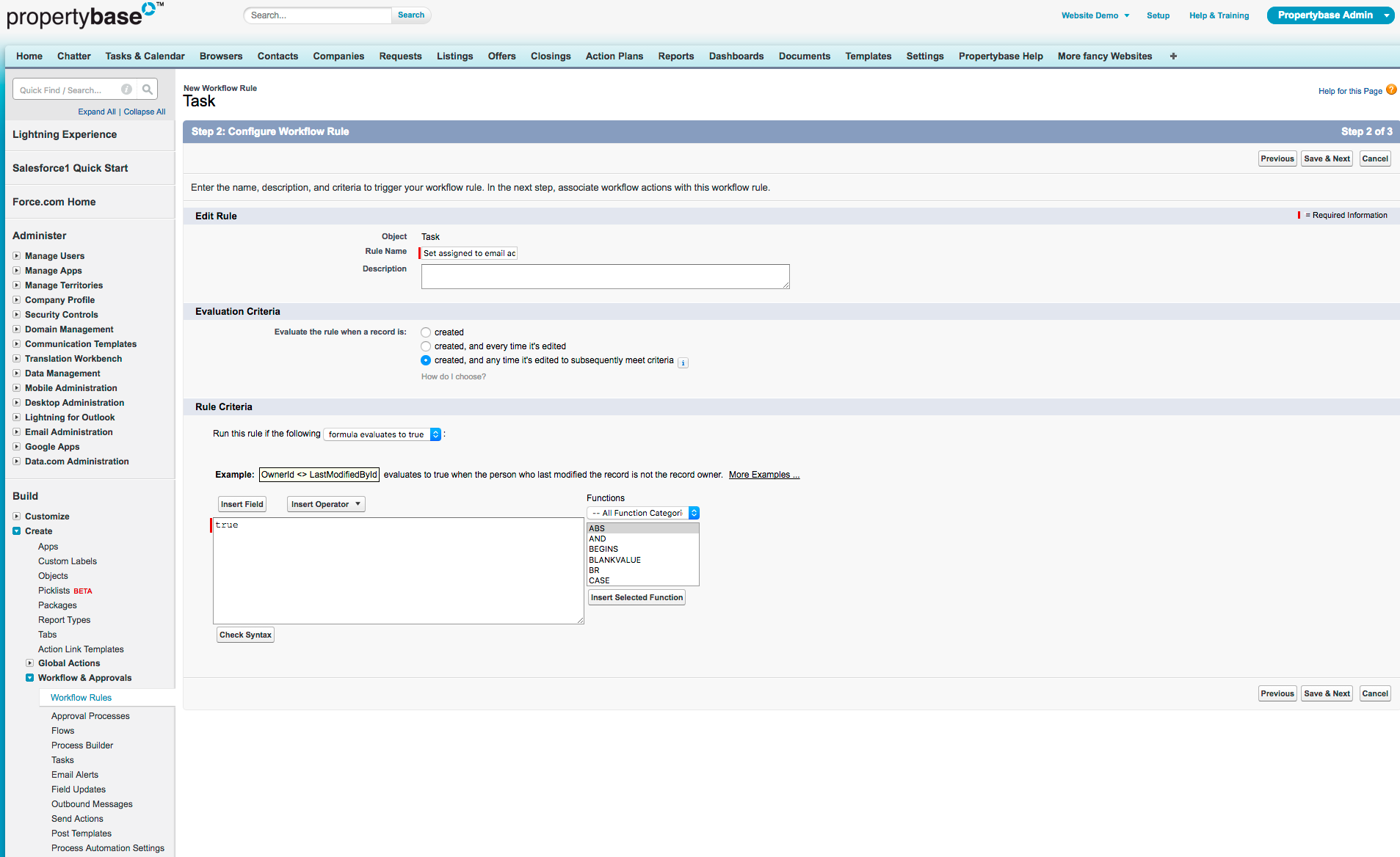Open Custom Labels in sidebar

pyautogui.click(x=68, y=561)
